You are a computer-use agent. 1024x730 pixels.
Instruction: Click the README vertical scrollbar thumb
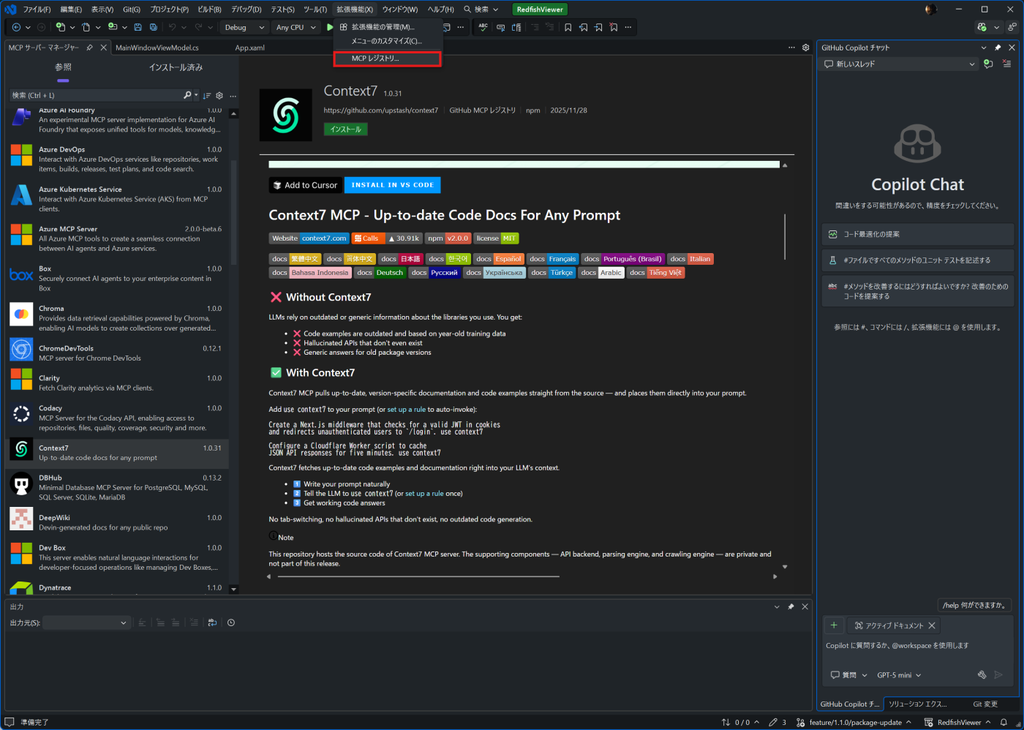click(784, 236)
